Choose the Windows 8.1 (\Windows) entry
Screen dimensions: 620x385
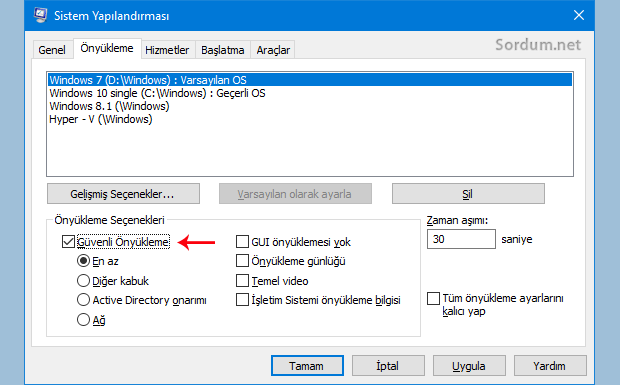(310, 106)
